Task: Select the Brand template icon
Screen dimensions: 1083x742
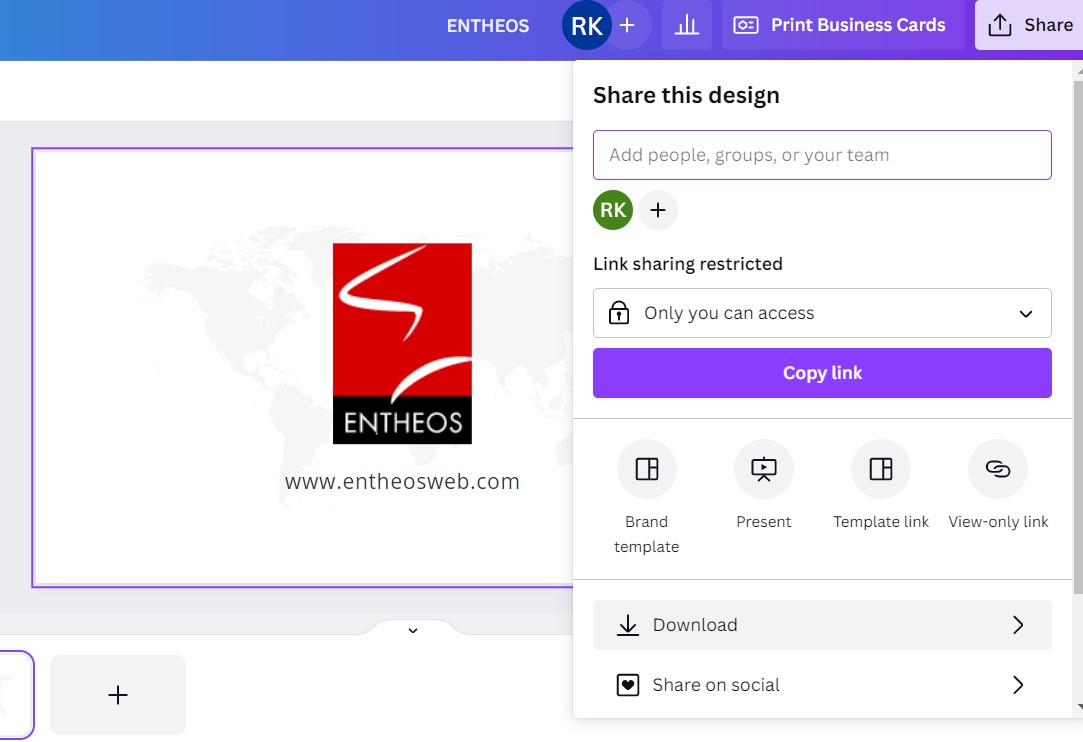Action: [x=646, y=468]
